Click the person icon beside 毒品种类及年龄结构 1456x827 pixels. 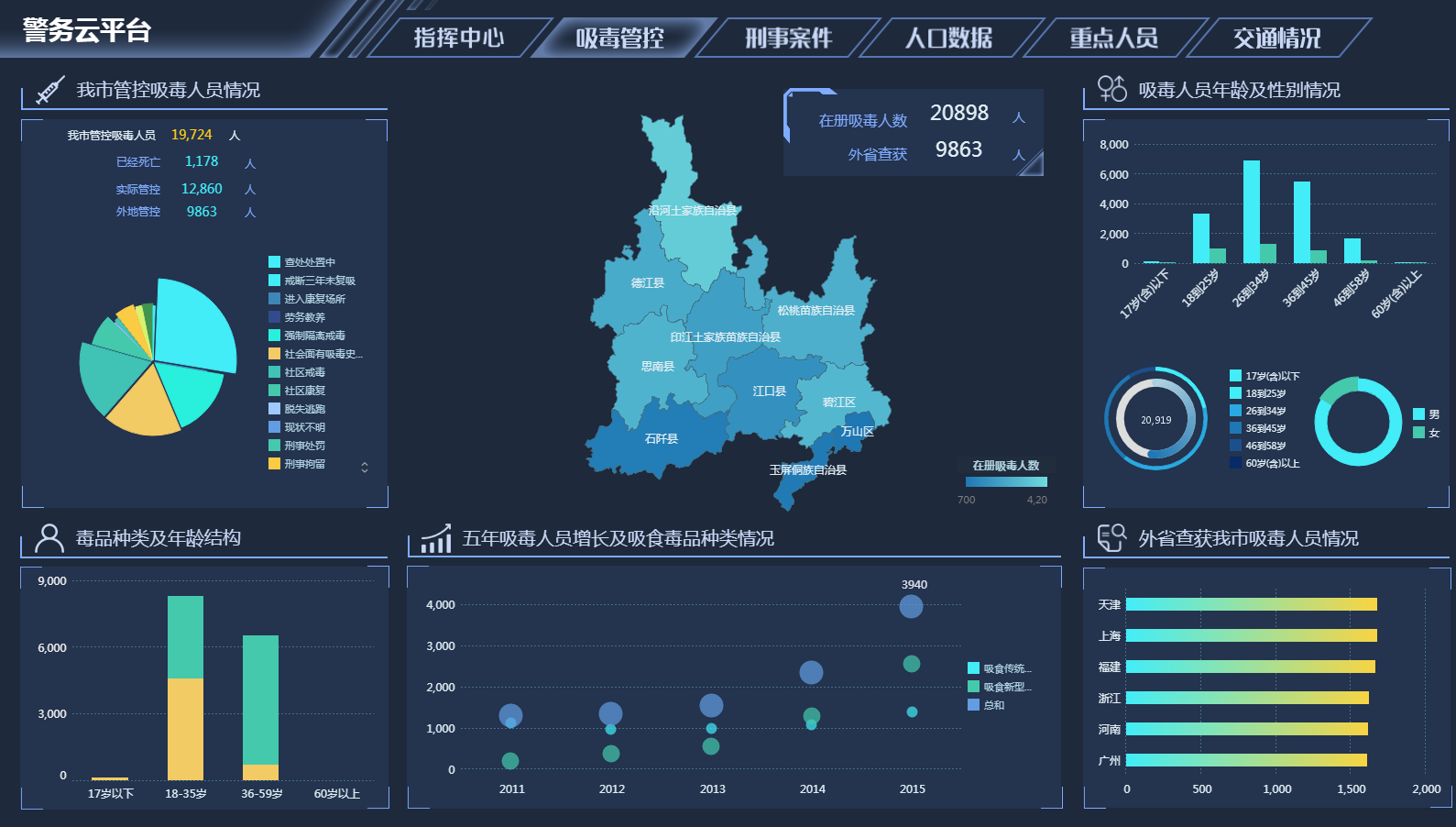[x=49, y=538]
